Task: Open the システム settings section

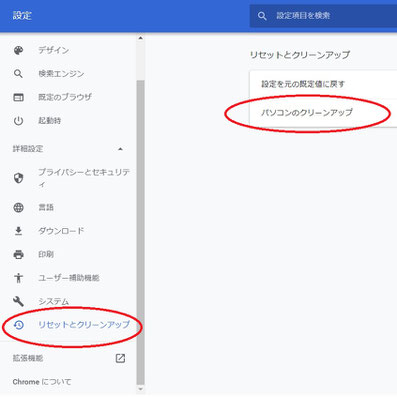Action: tap(53, 301)
